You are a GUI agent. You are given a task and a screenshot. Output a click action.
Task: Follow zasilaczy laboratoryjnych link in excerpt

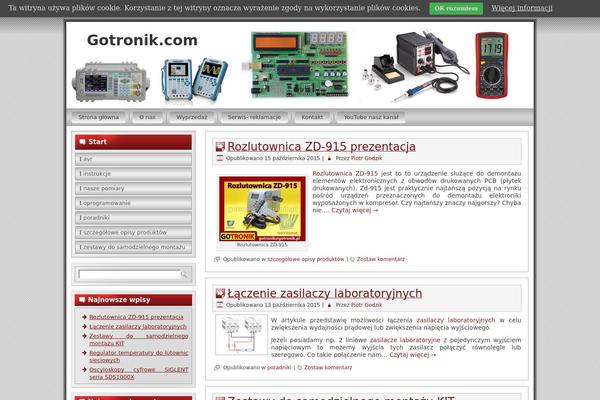(456, 320)
